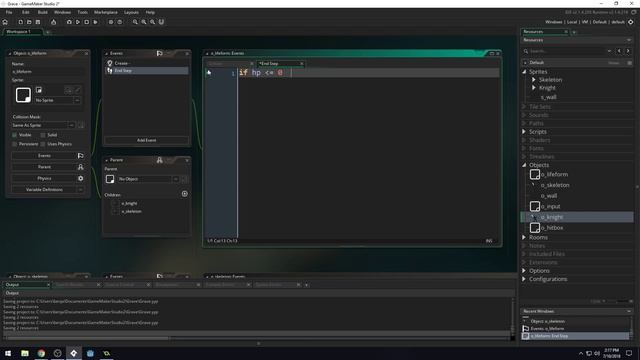Click the Events flag icon button

click(x=80, y=156)
